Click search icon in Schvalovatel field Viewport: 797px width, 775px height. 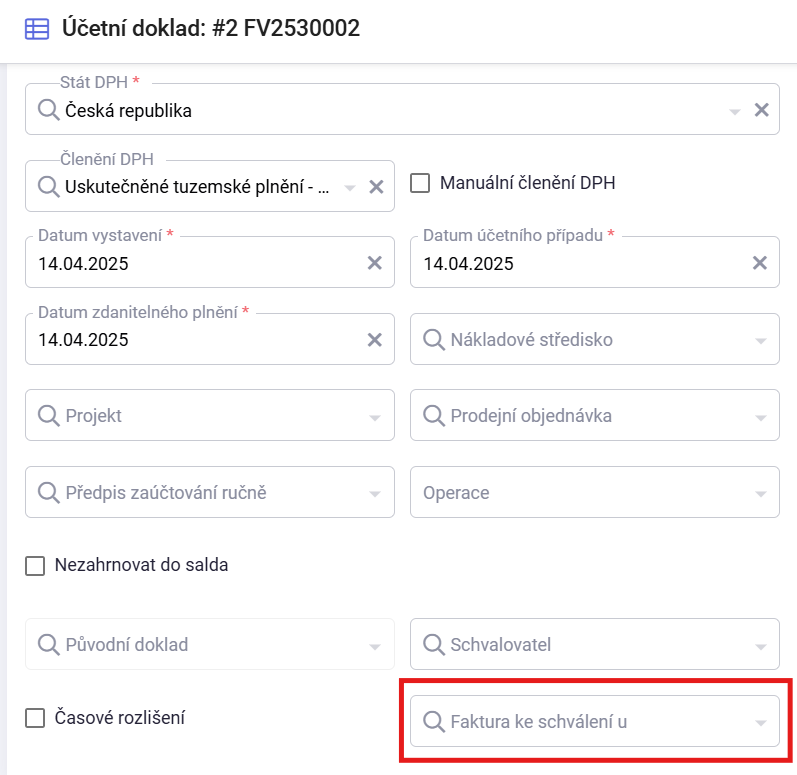click(434, 644)
